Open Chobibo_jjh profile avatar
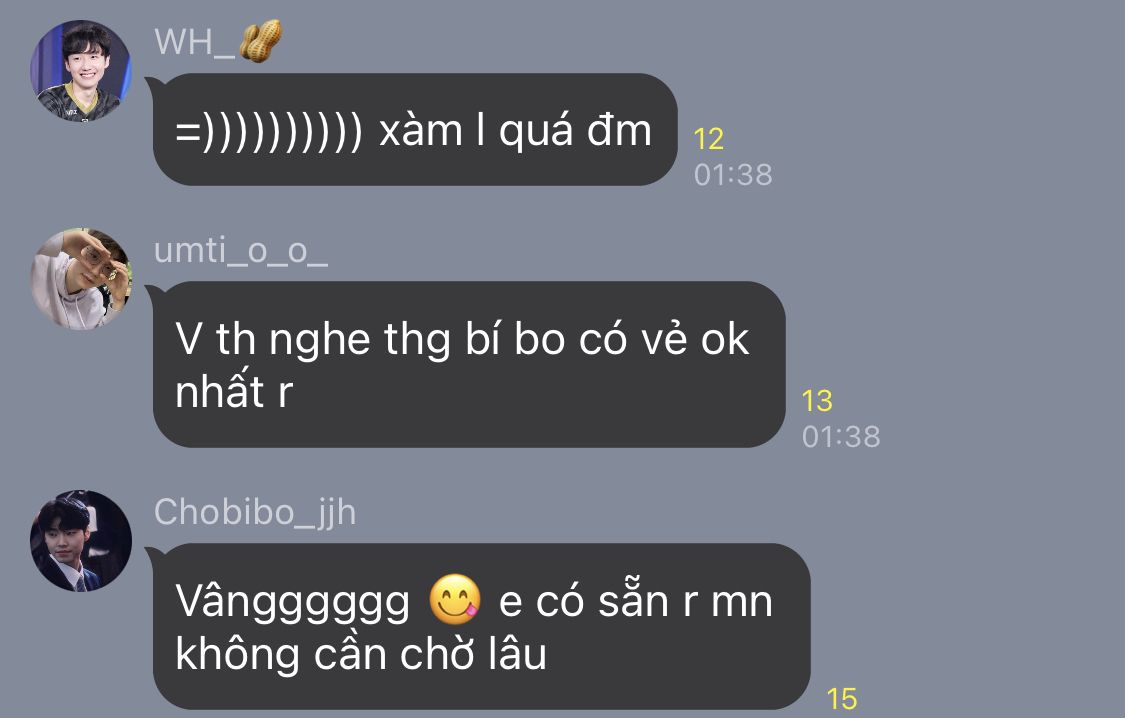Screen dimensions: 1125x718 pos(80,541)
